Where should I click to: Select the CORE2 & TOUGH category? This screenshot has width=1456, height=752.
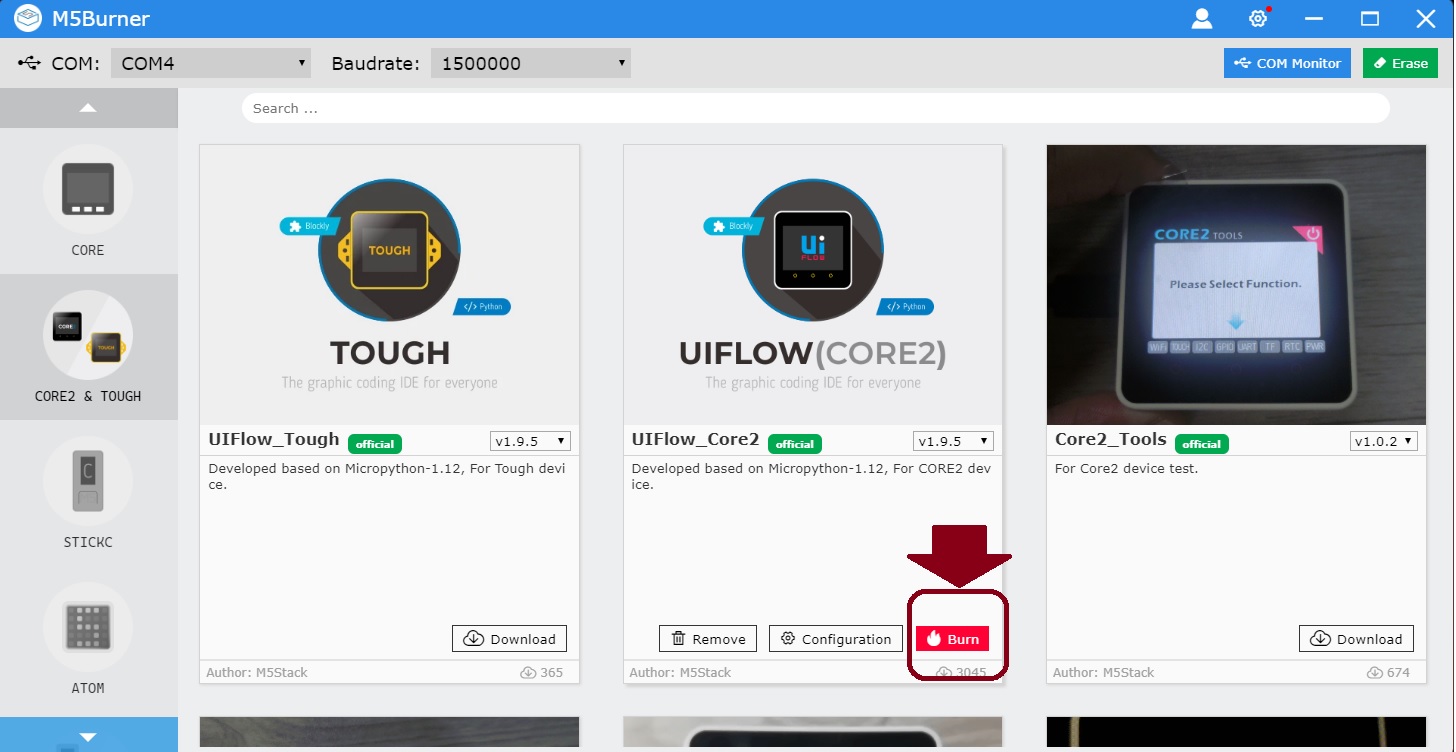click(88, 347)
